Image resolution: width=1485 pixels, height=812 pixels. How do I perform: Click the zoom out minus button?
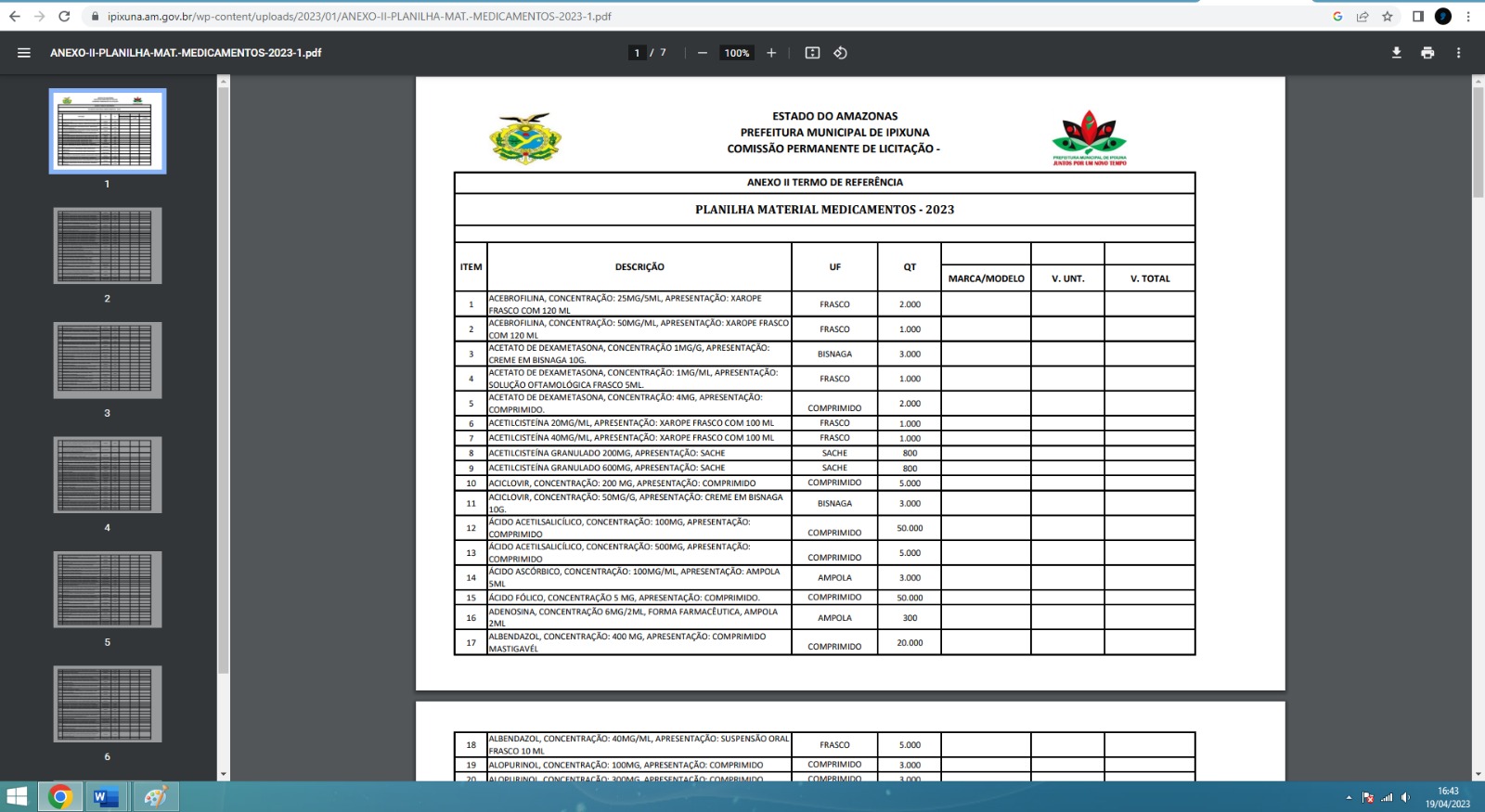pyautogui.click(x=703, y=53)
